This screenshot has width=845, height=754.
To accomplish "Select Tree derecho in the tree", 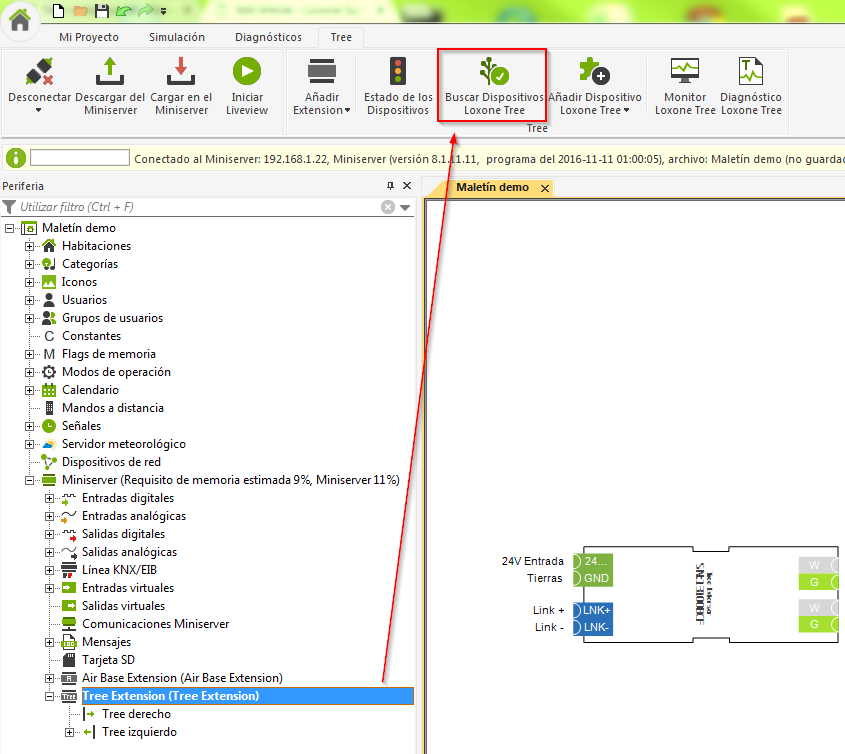I will [136, 714].
